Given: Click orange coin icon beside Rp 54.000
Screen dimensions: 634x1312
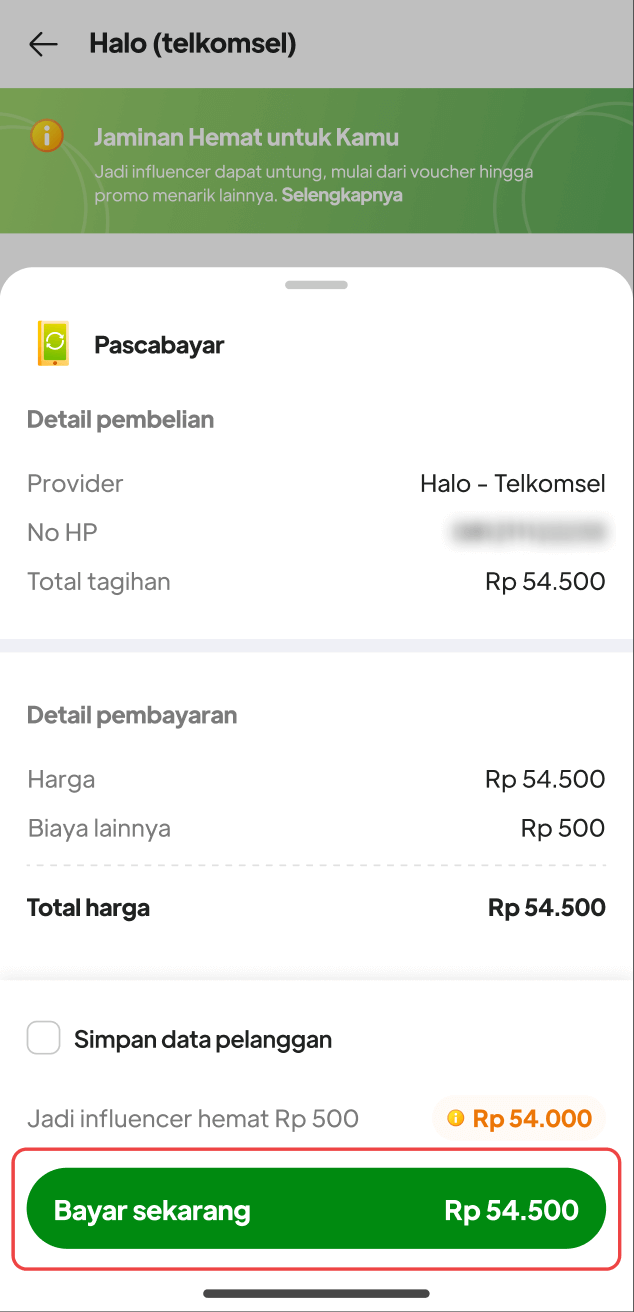Looking at the screenshot, I should [x=456, y=1119].
